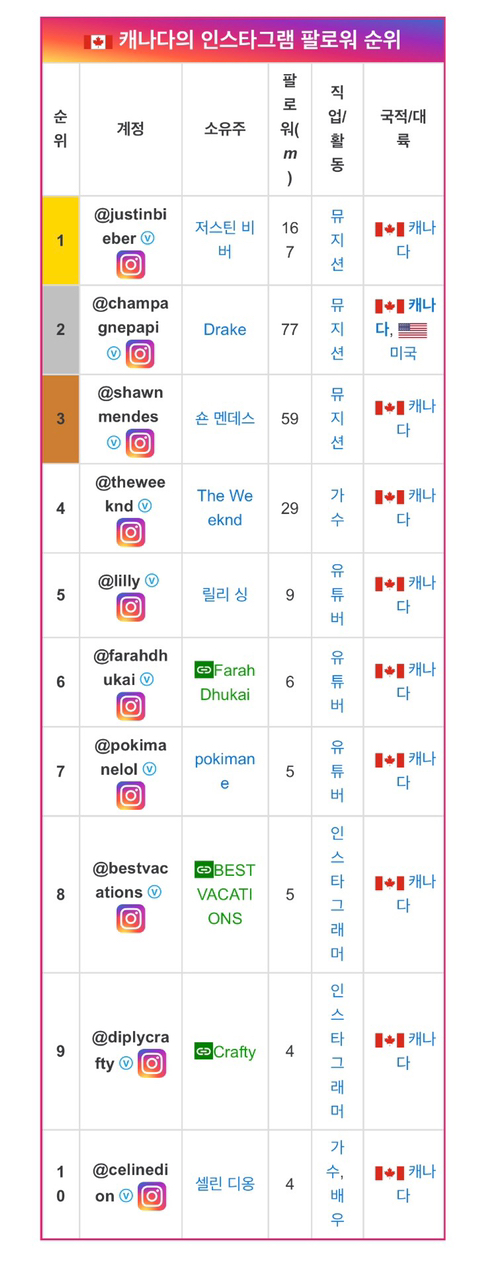Click the 미국 nationality link
Screen dimensions: 480x1264
click(403, 353)
